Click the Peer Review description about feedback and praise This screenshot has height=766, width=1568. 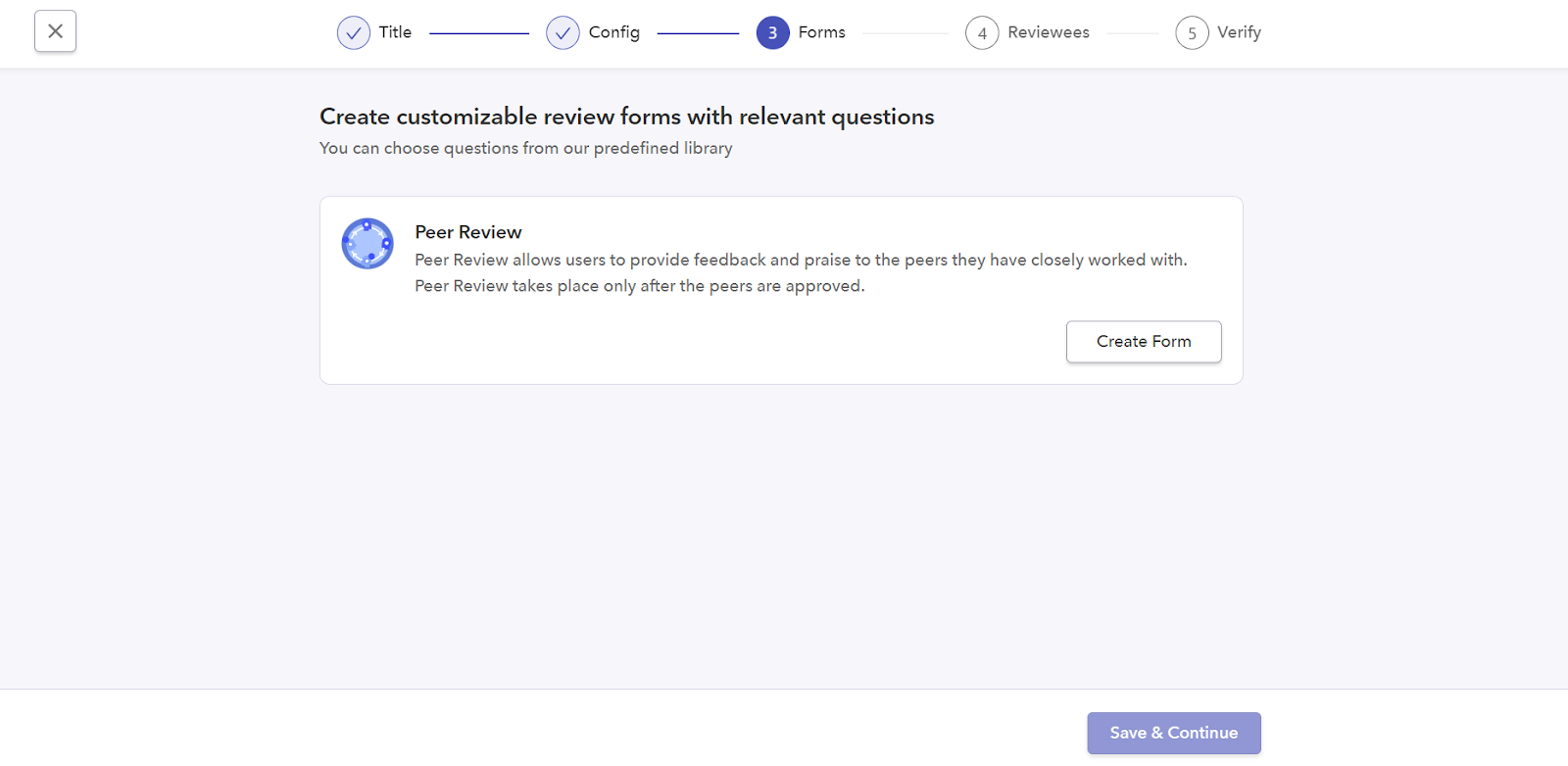(801, 260)
